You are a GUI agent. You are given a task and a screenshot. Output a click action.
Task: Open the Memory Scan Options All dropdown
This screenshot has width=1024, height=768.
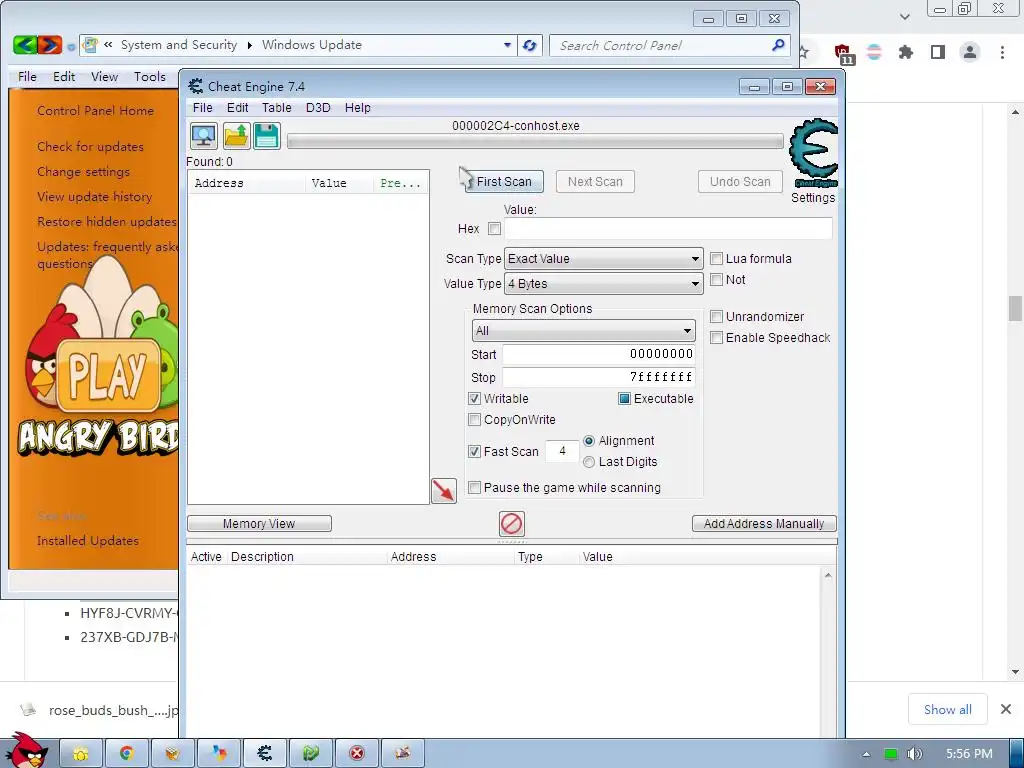[583, 330]
